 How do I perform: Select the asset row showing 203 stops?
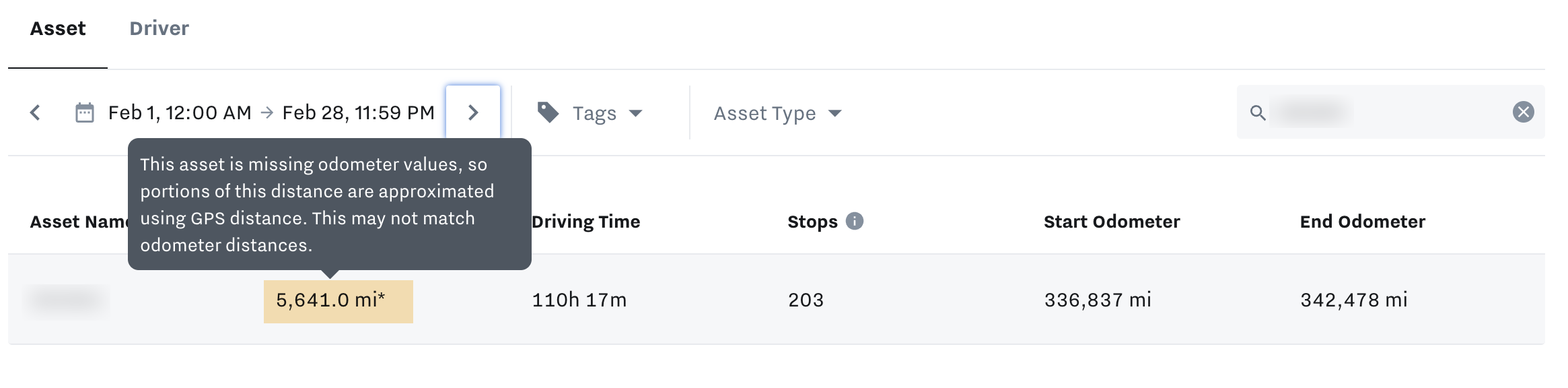806,300
